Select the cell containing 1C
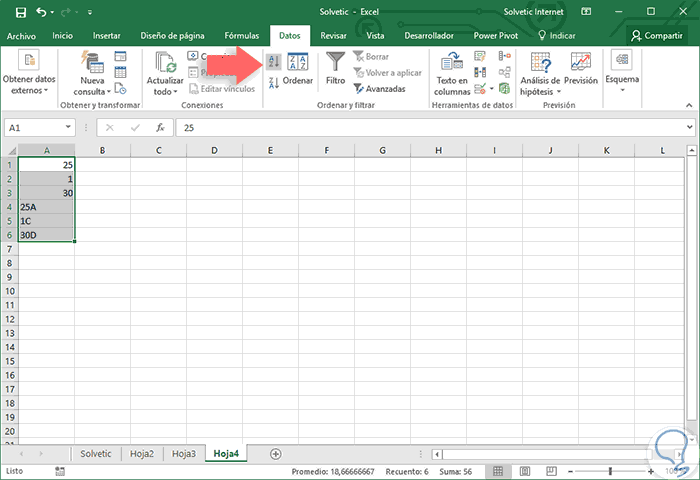This screenshot has width=700, height=480. (46, 221)
